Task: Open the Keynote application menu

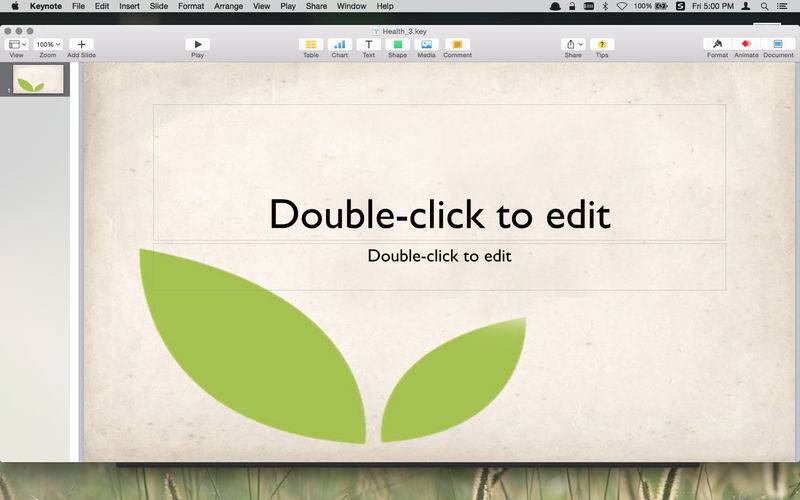Action: click(45, 6)
